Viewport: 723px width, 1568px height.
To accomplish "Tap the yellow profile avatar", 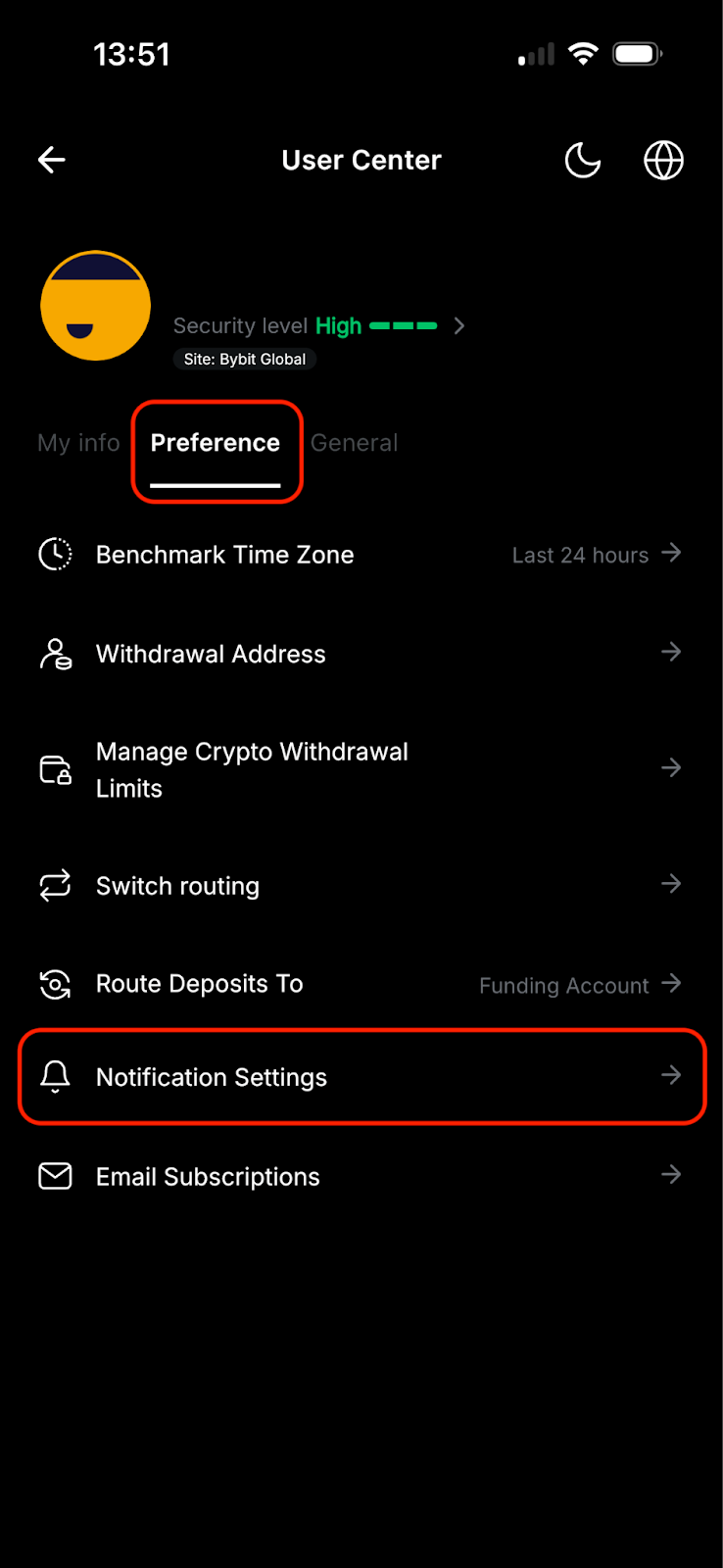I will point(96,306).
